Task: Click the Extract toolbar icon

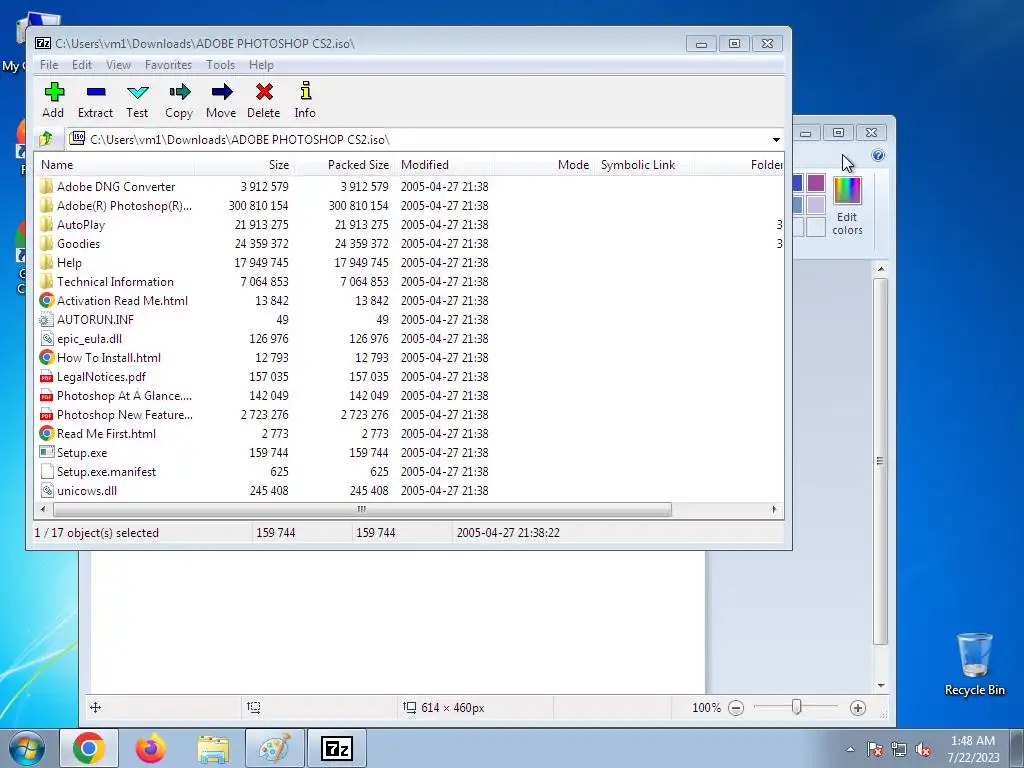Action: coord(95,100)
